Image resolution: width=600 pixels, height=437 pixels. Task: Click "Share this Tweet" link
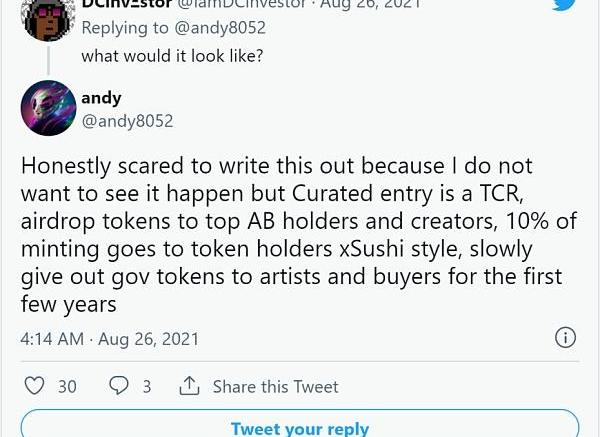tap(275, 386)
